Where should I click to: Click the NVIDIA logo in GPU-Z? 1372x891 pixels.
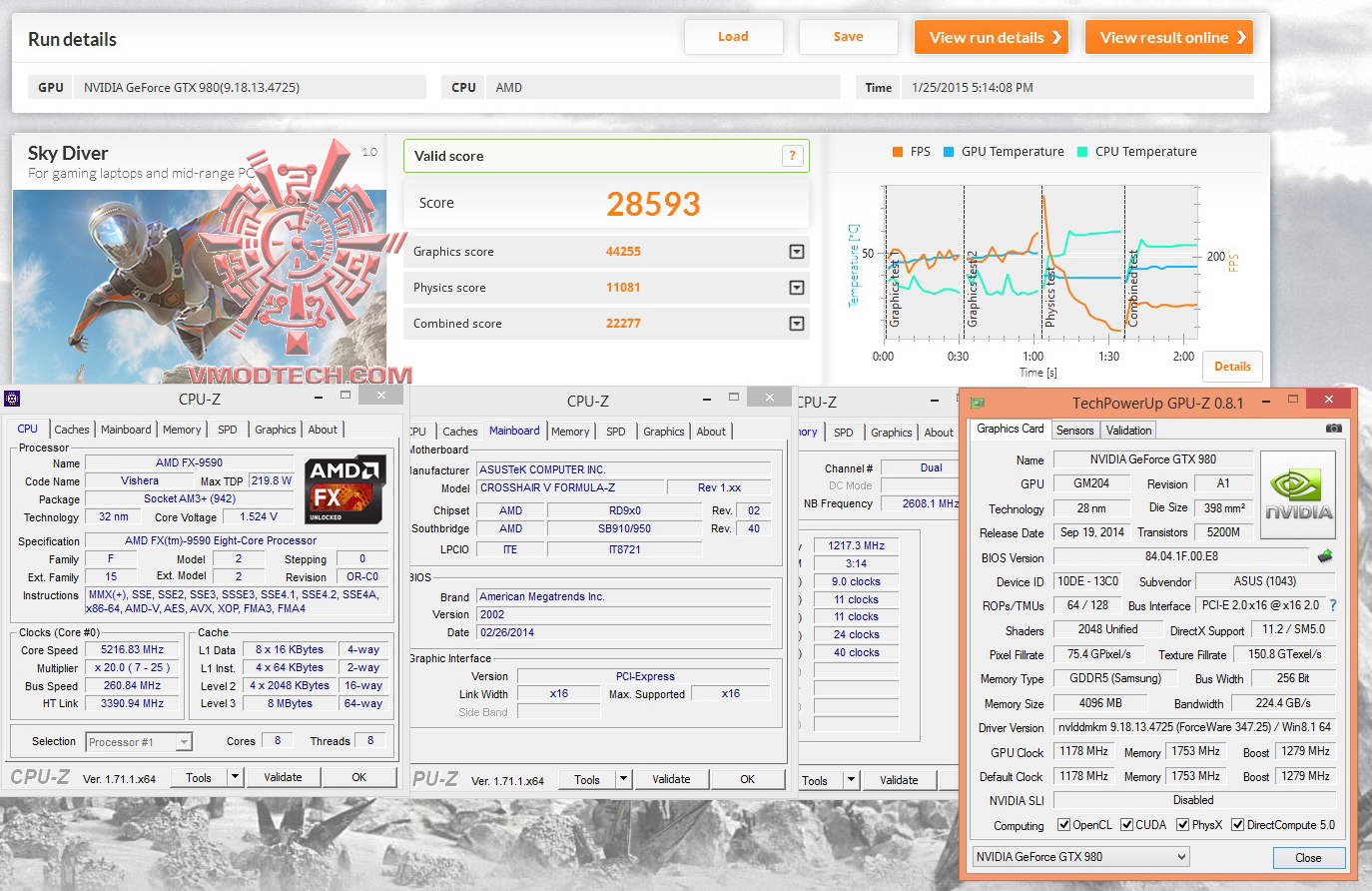click(1298, 496)
